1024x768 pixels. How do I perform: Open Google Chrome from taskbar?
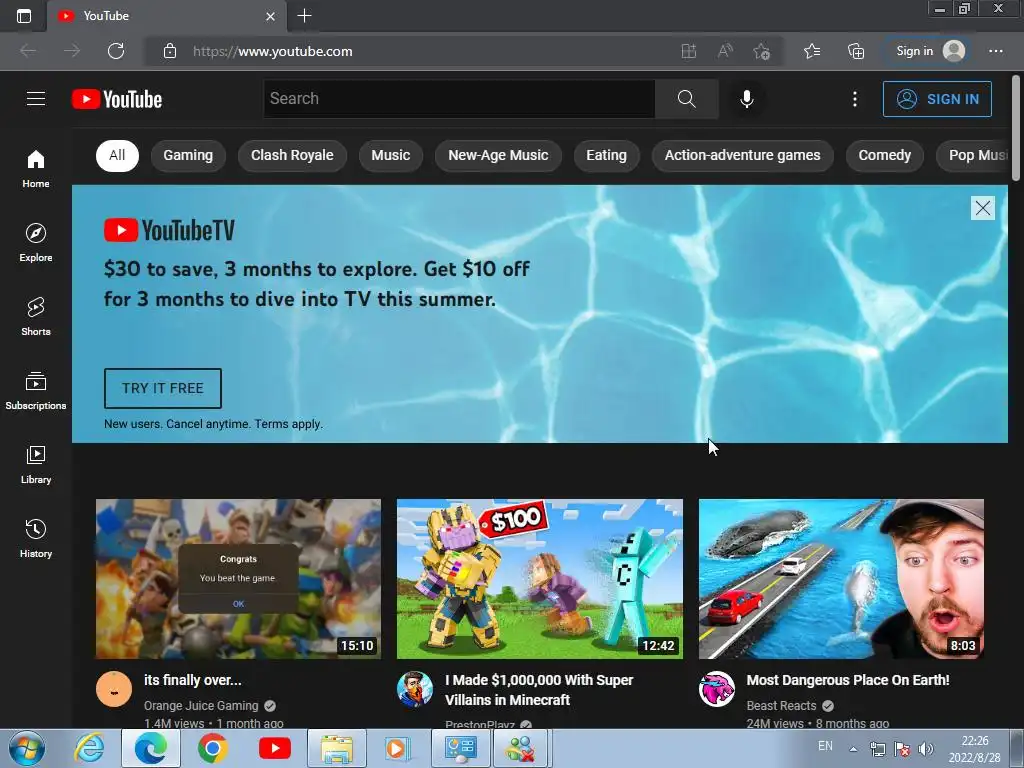pos(212,748)
